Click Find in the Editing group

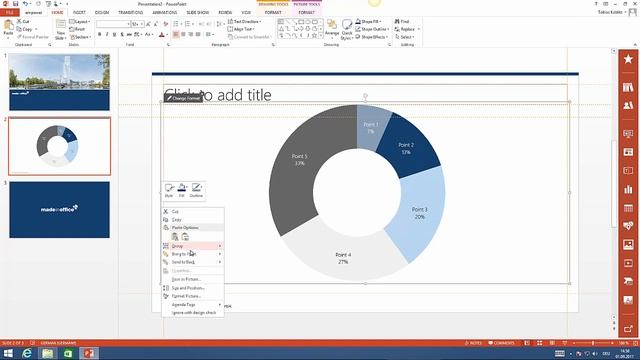(x=402, y=21)
